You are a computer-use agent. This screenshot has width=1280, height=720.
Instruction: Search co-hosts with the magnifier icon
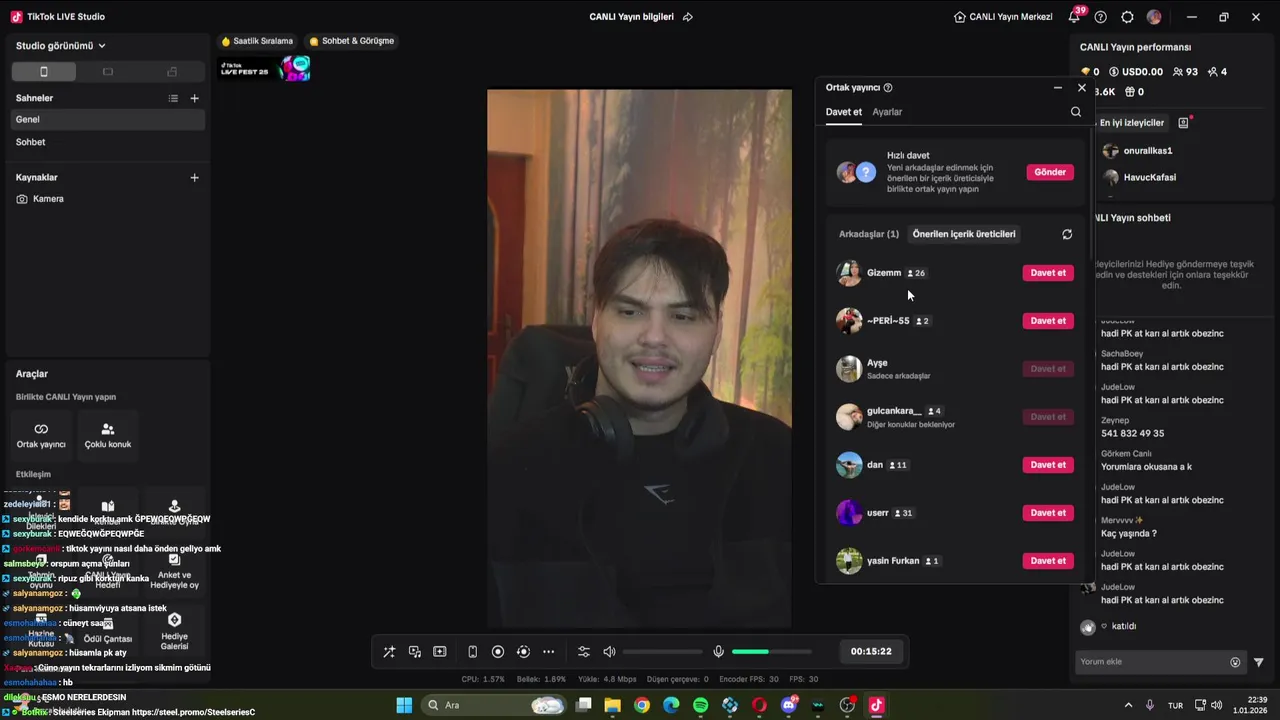click(1076, 112)
